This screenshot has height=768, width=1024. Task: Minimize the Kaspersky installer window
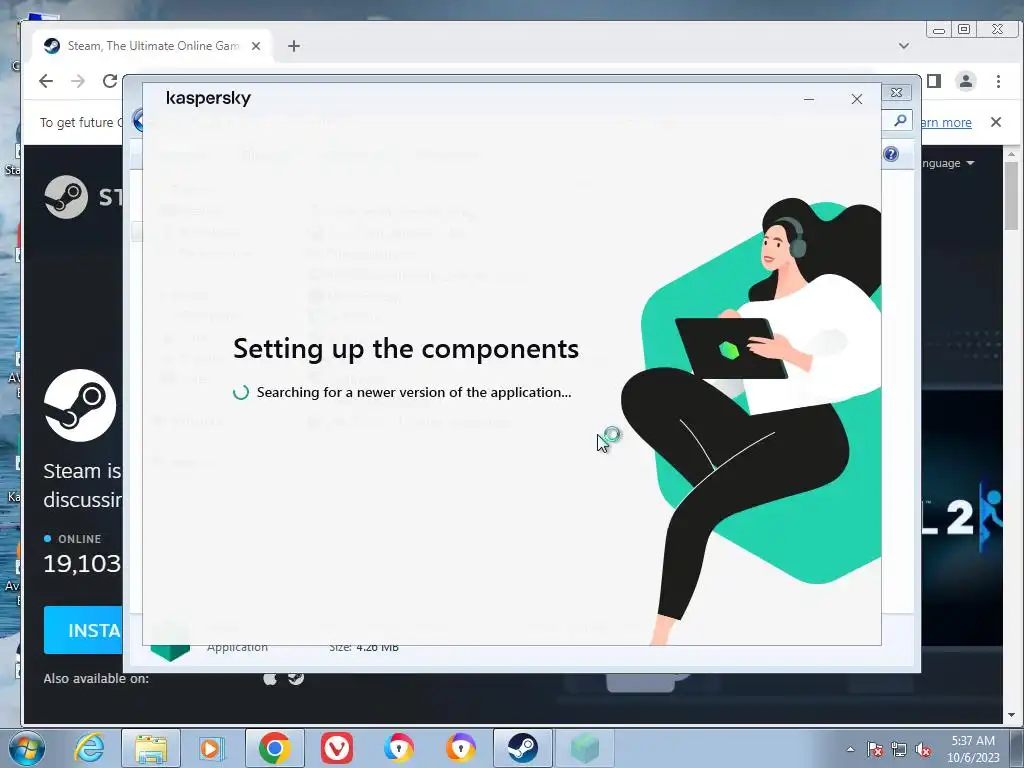(x=808, y=99)
